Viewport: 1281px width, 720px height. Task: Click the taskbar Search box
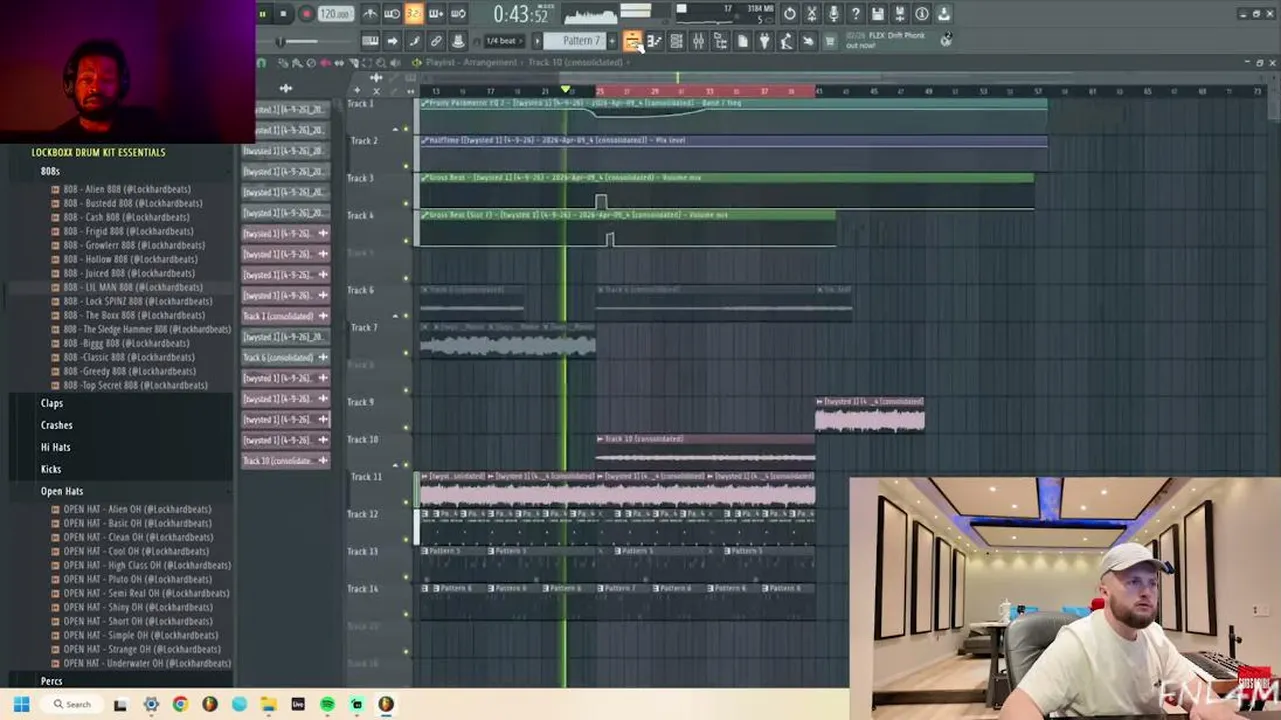73,704
